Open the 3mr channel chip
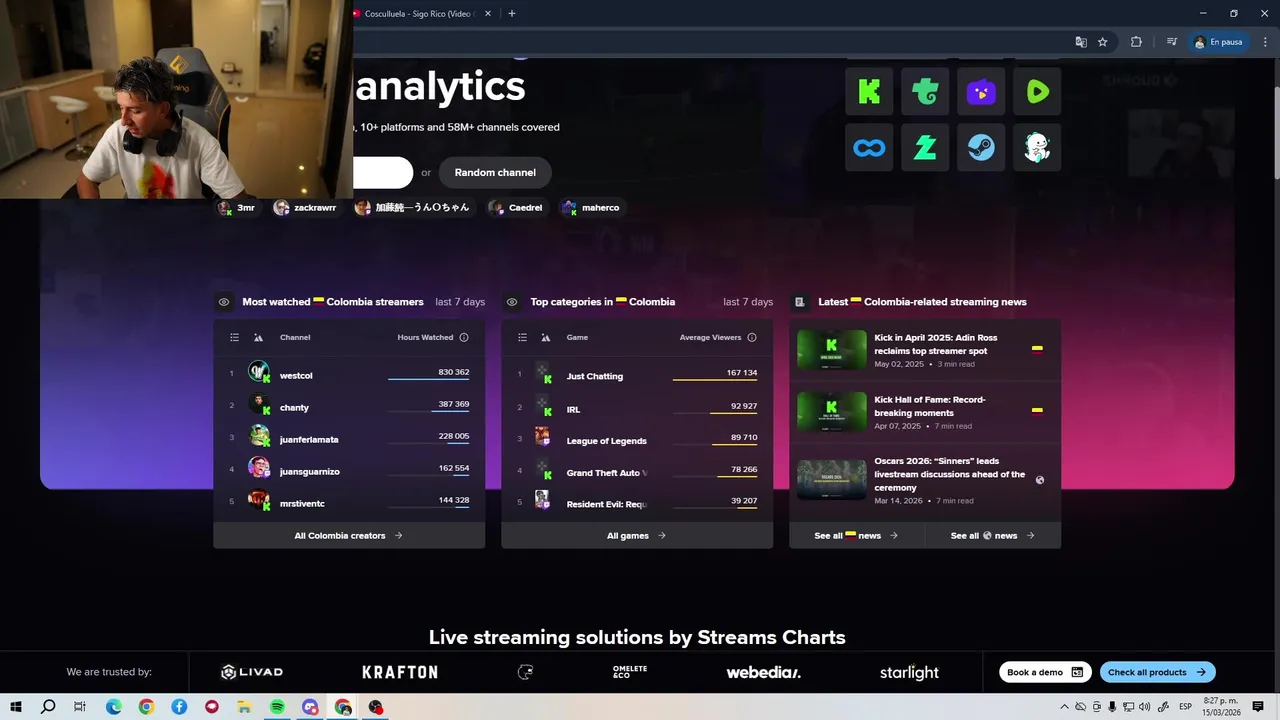The height and width of the screenshot is (720, 1280). tap(238, 208)
